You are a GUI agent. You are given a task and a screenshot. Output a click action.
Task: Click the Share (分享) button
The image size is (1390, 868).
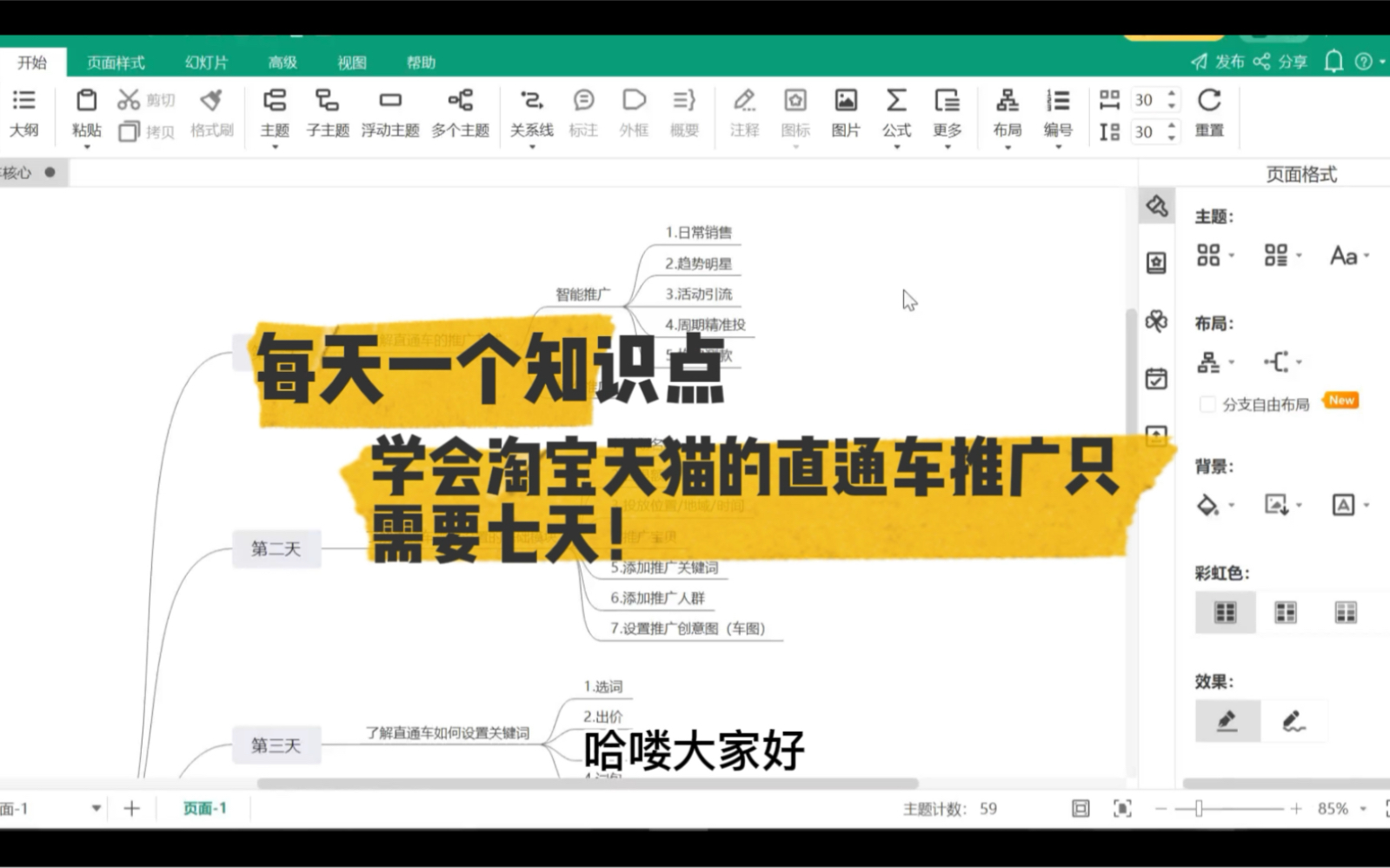click(x=1280, y=61)
